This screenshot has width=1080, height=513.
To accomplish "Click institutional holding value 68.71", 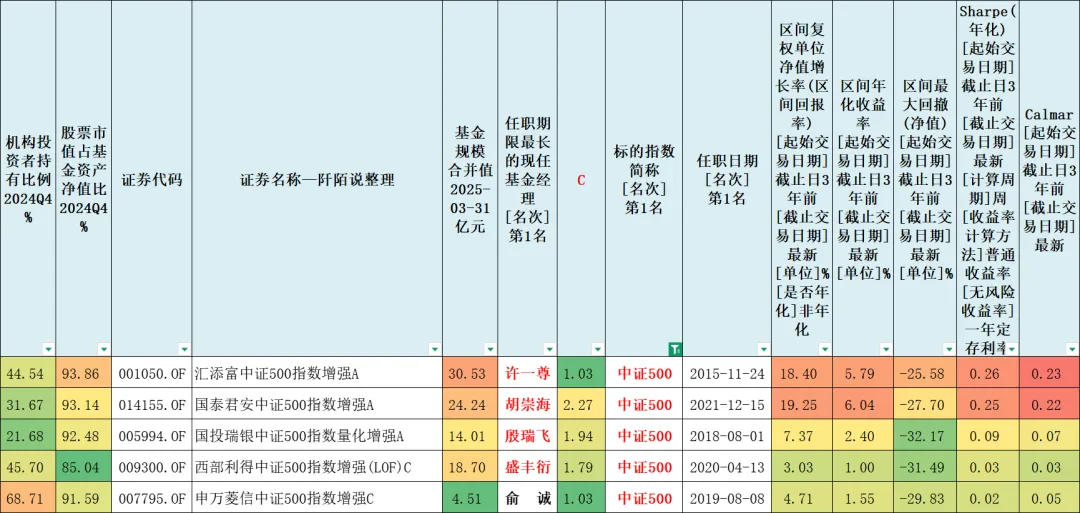I will [28, 499].
